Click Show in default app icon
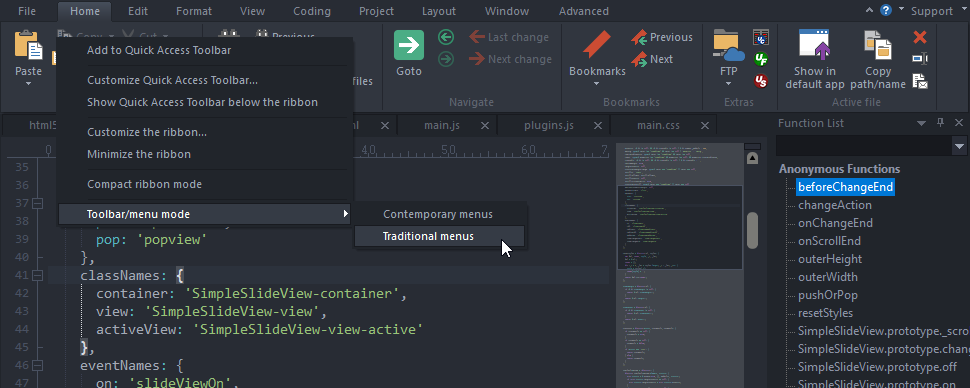This screenshot has width=970, height=388. tap(814, 45)
